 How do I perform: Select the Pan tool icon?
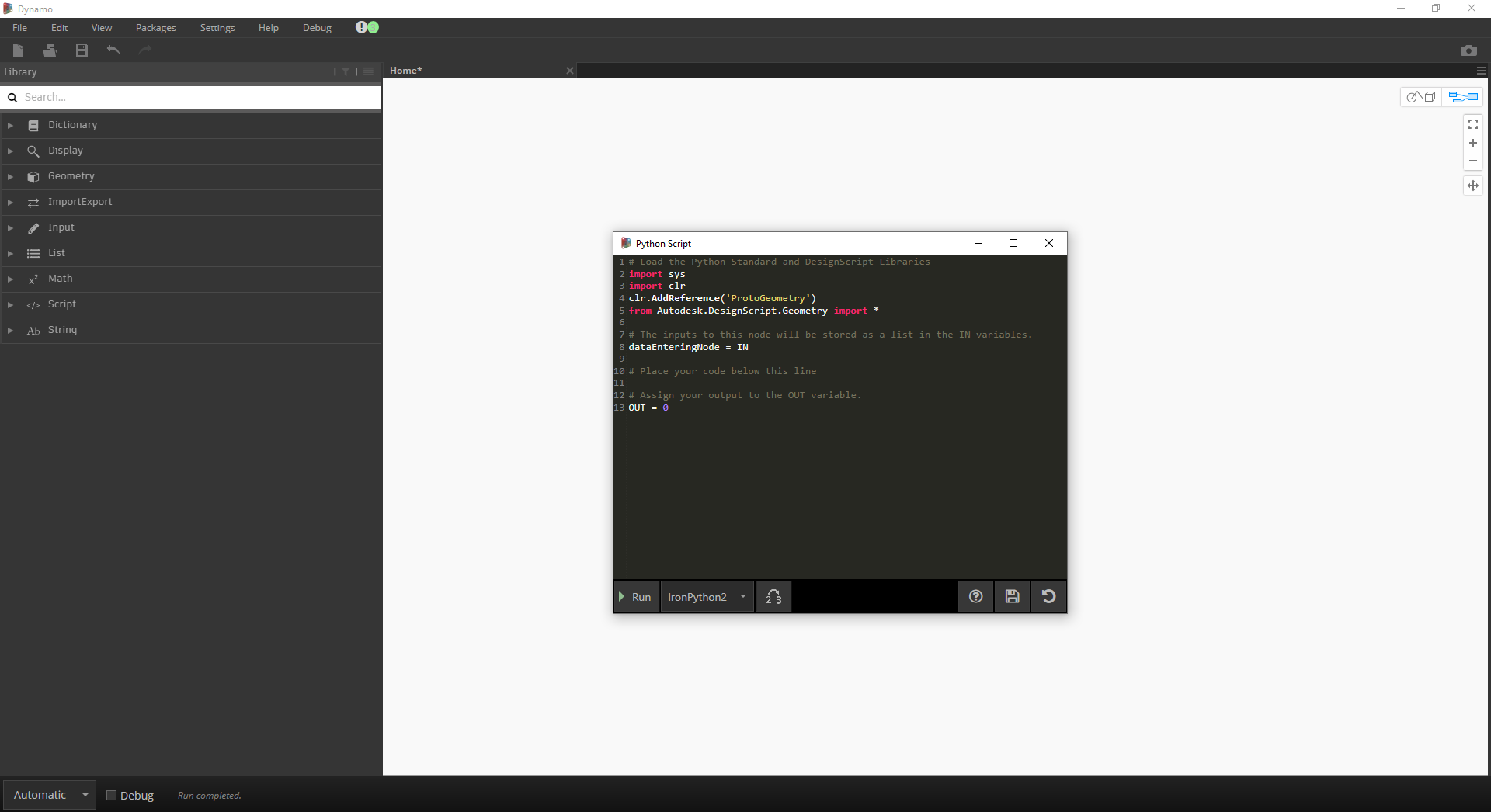click(1472, 186)
